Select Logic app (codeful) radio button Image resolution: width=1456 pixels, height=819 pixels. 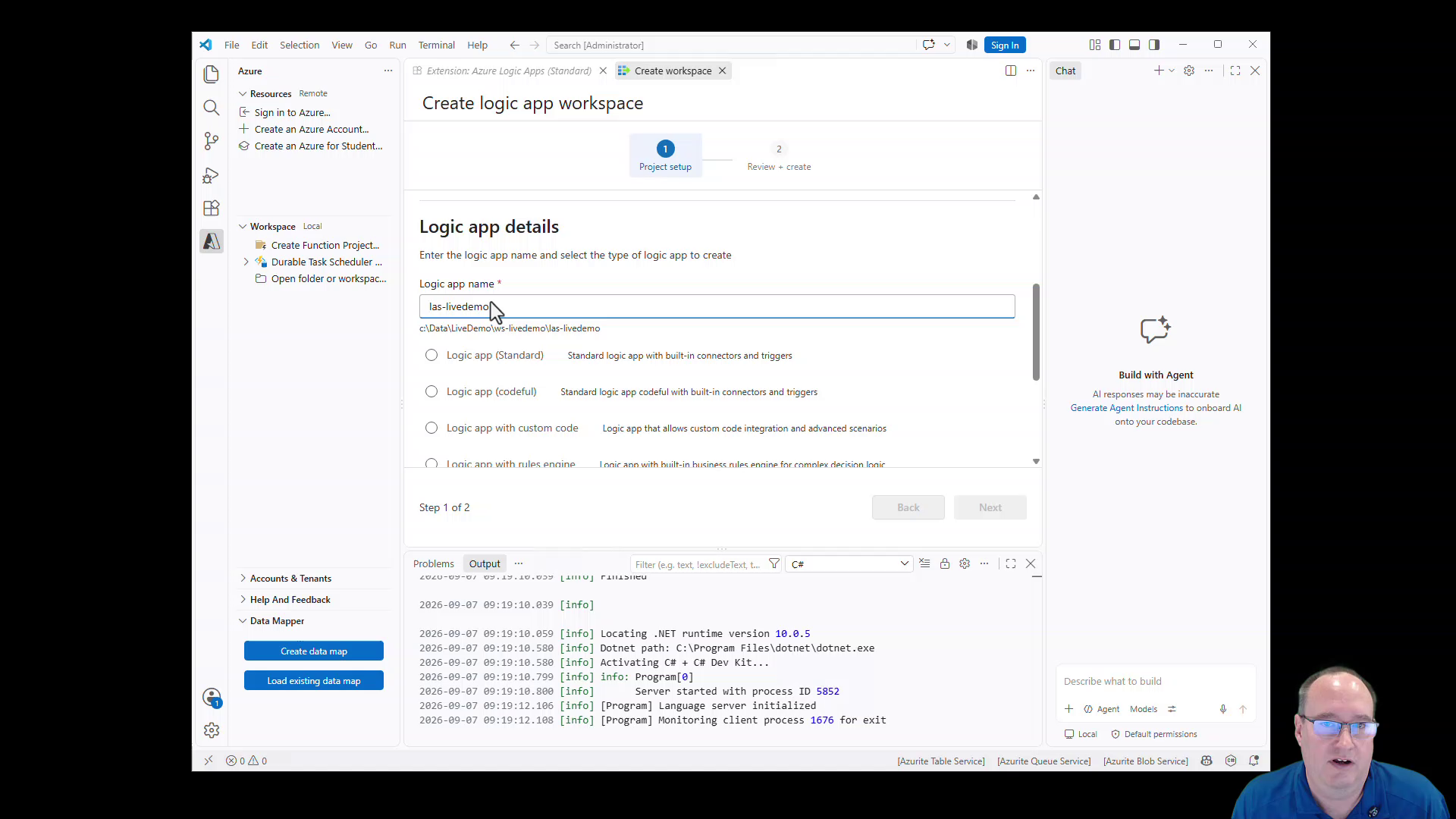tap(431, 391)
